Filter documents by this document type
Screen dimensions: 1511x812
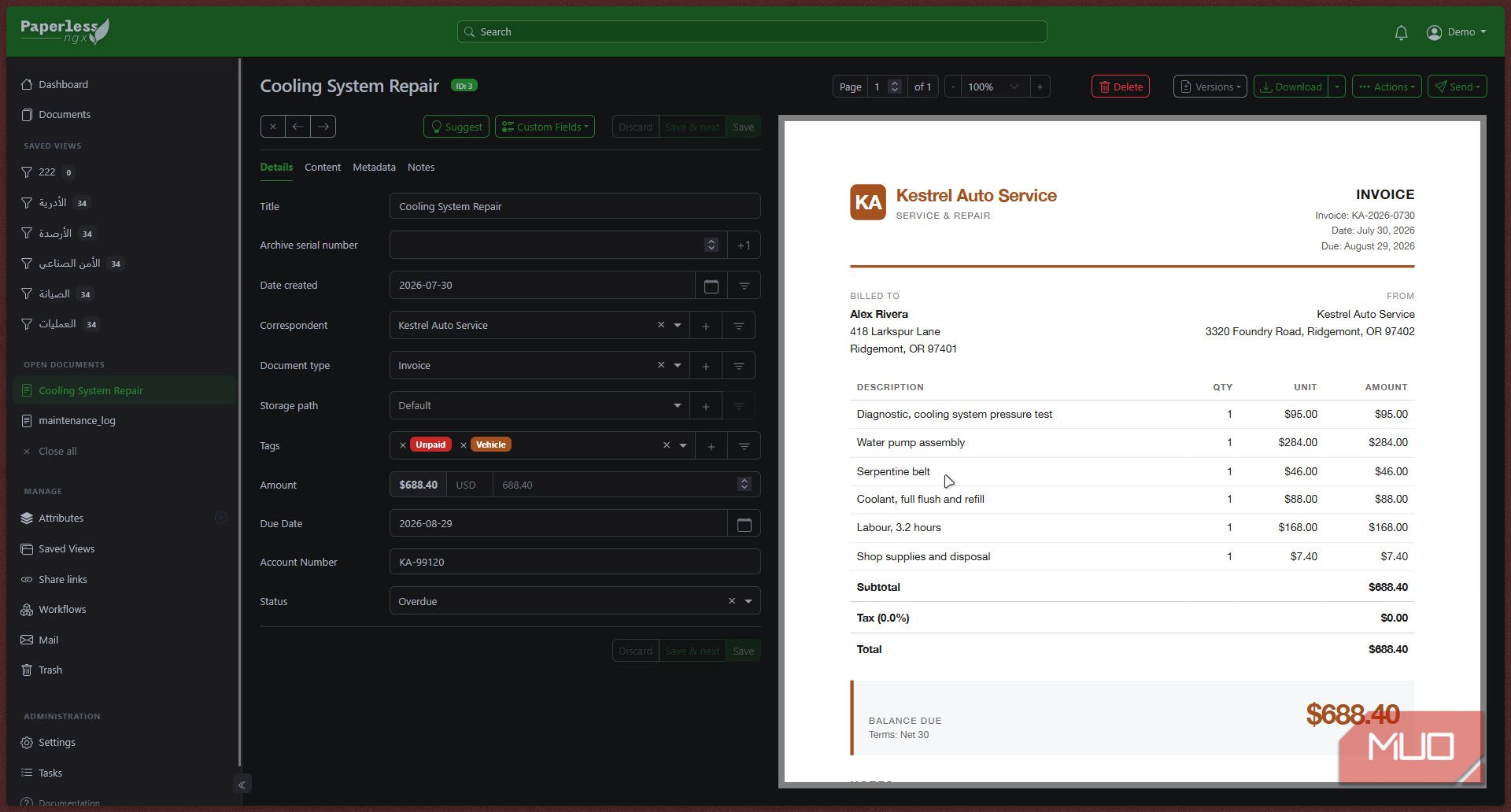[x=739, y=366]
